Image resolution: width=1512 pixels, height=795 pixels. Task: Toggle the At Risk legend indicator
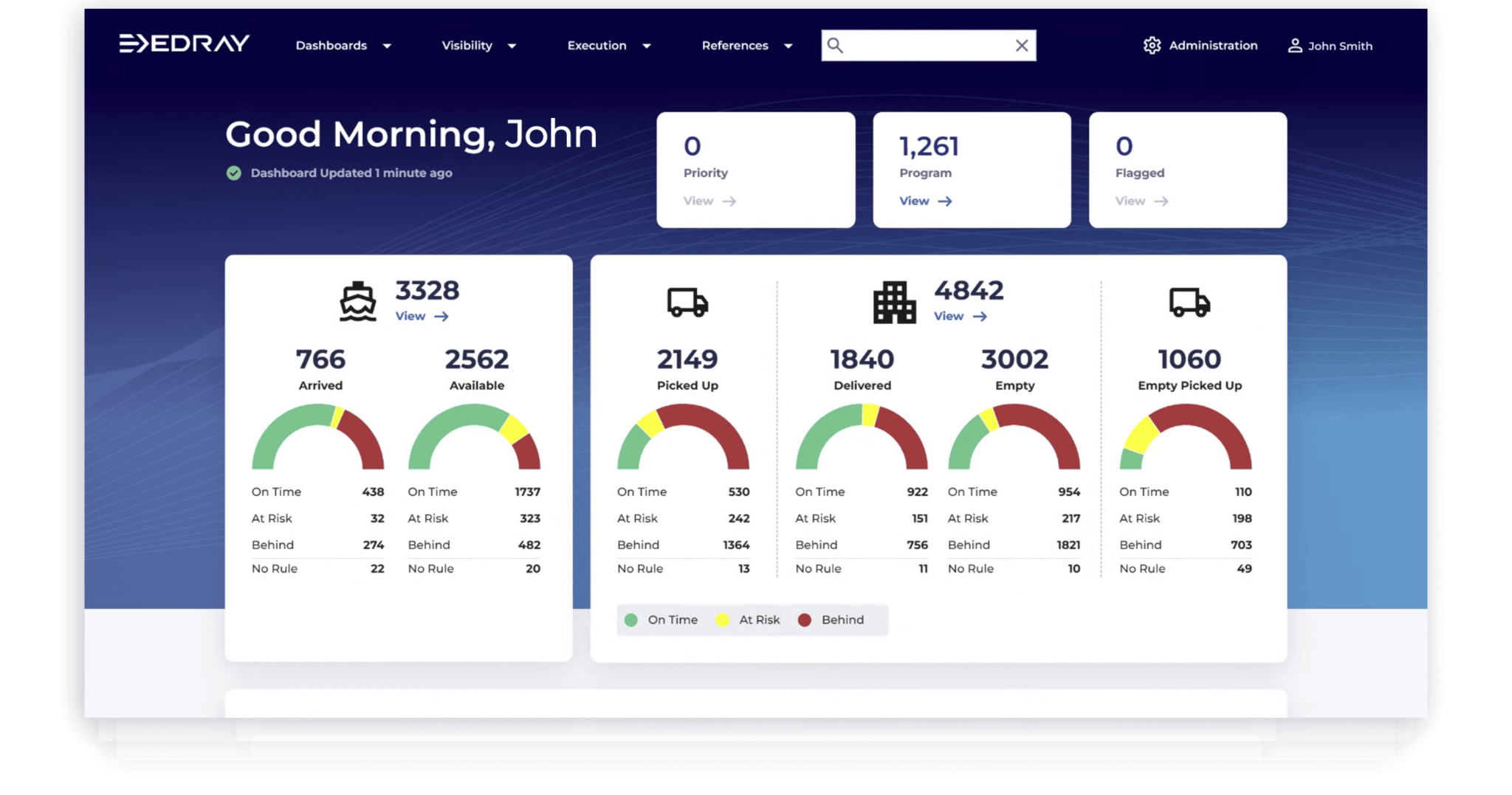[x=723, y=620]
